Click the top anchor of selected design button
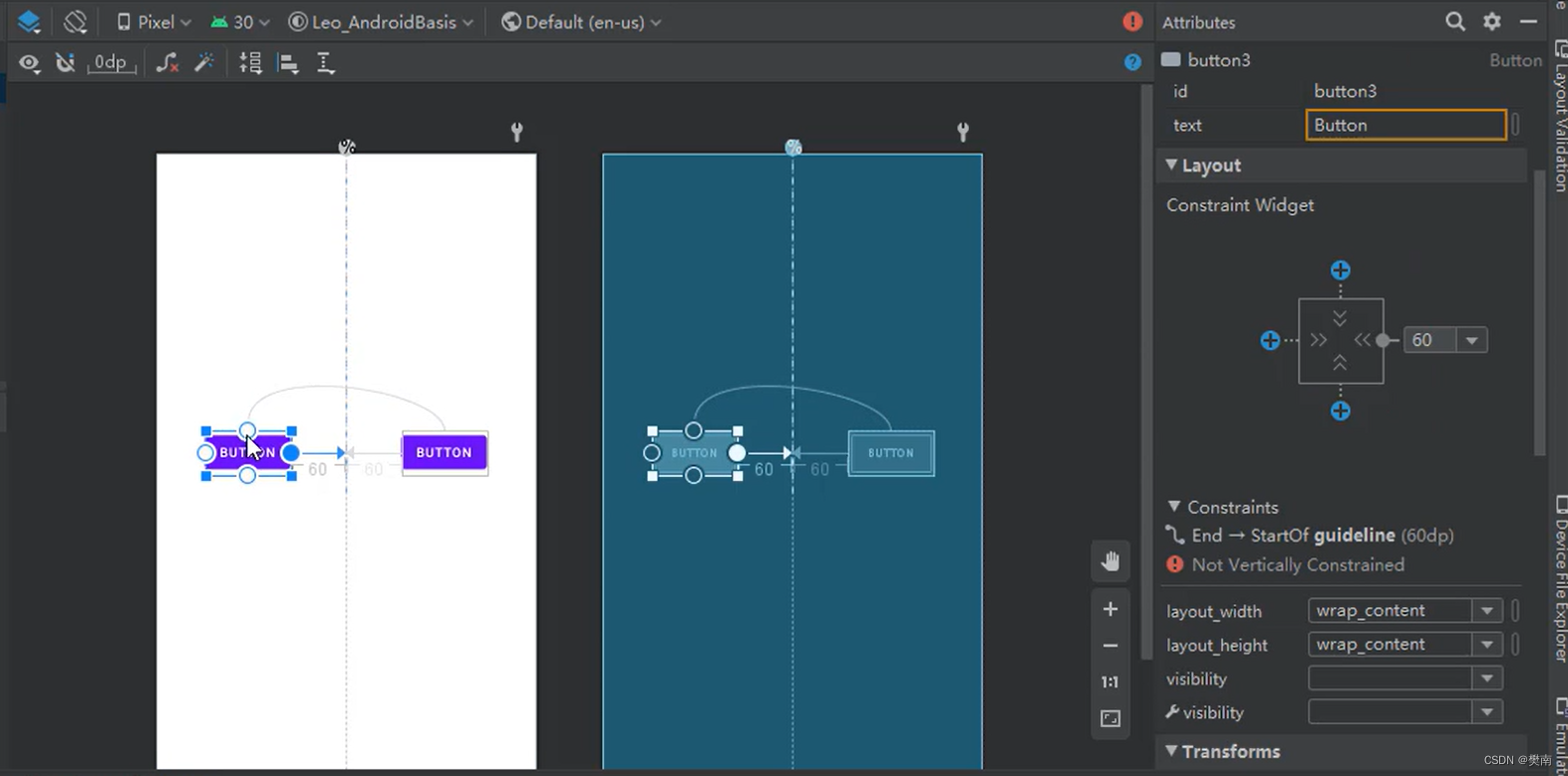Viewport: 1568px width, 776px height. (x=247, y=431)
